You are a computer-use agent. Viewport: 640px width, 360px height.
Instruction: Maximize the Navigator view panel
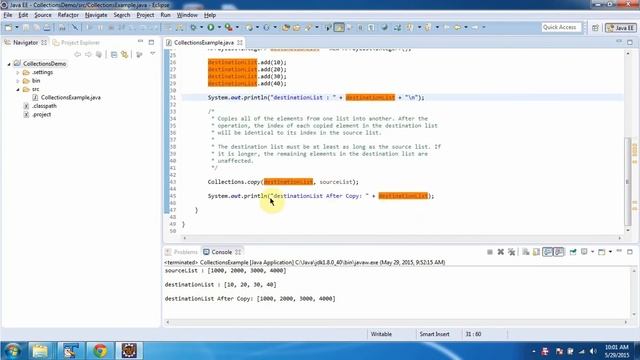click(151, 42)
